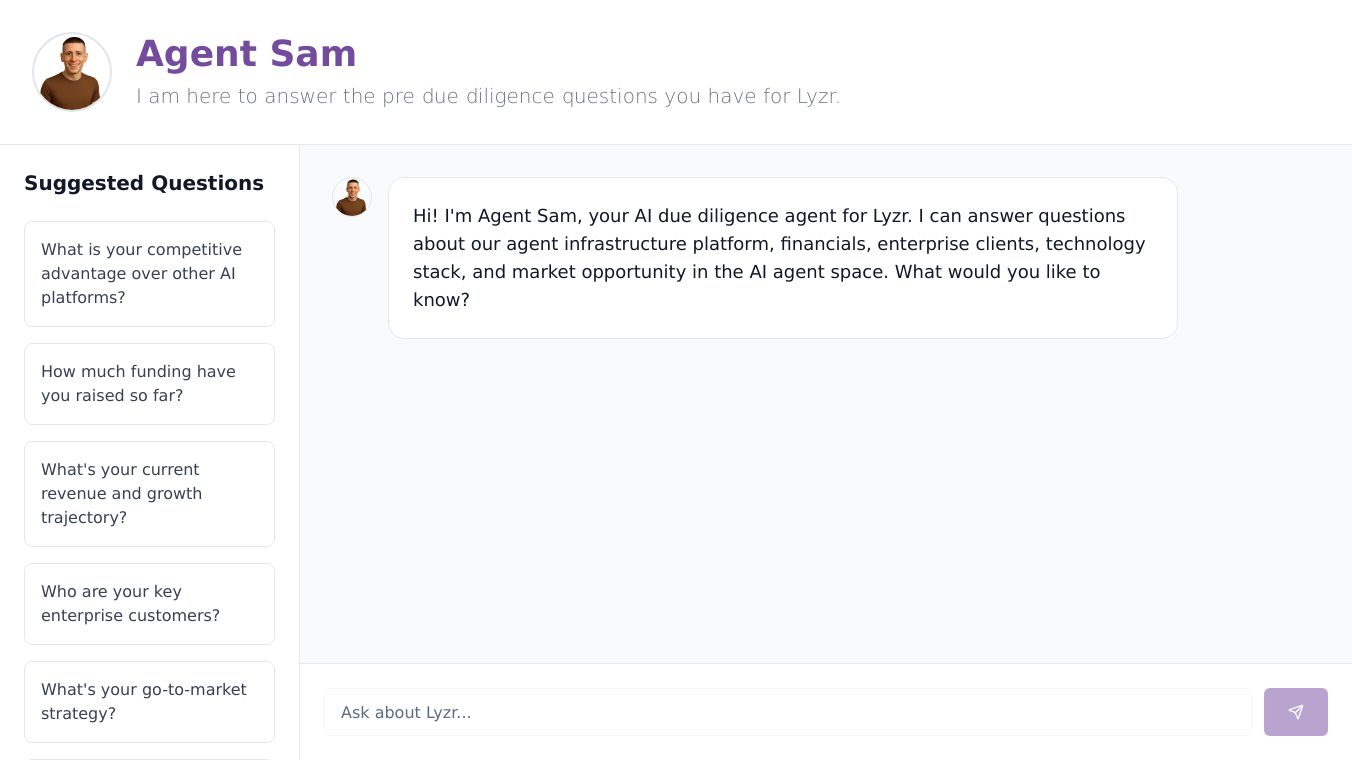
Task: Click the small avatar beside the greeting message
Action: coord(352,197)
